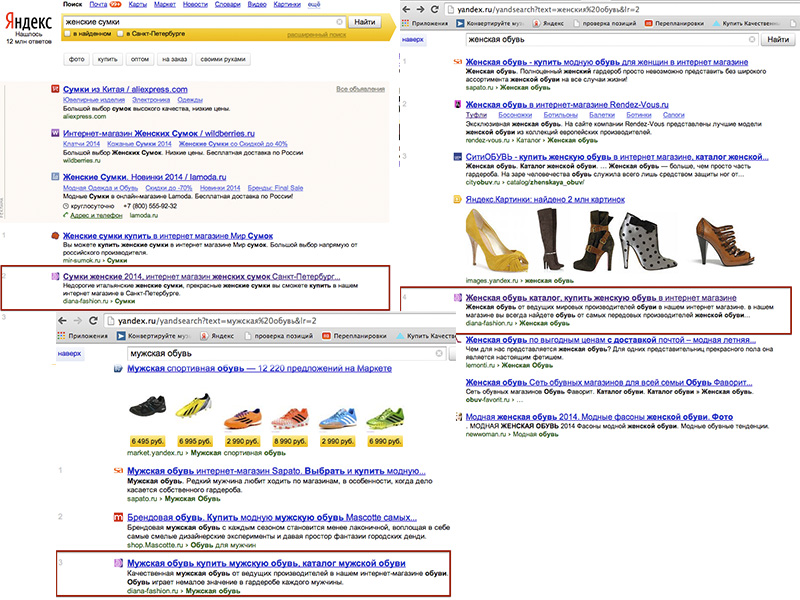Viewport: 800px width, 600px height.
Task: Open Приложения bookmark in 'мужская обувь' window
Action: (x=82, y=336)
